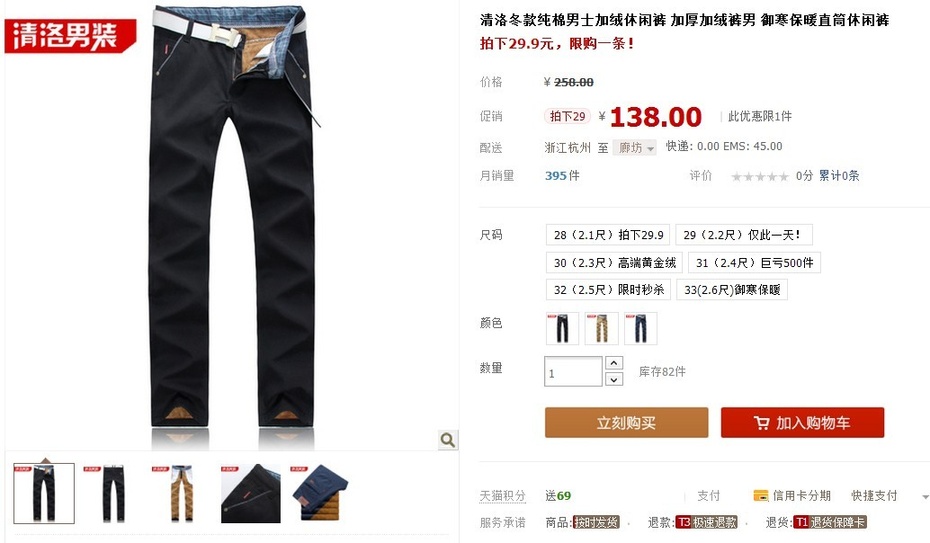View the folded blue pants thumbnail
930x543 pixels.
(320, 493)
